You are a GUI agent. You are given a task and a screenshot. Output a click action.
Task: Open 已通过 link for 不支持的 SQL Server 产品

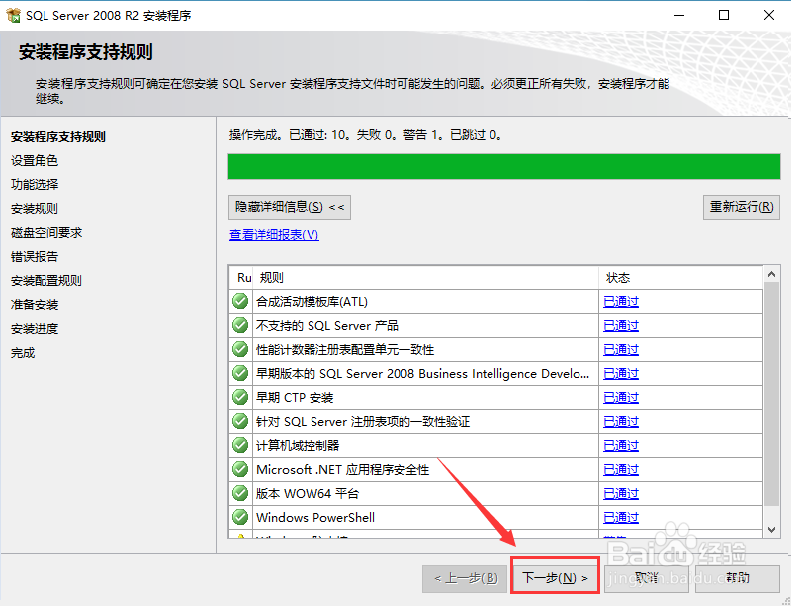621,325
